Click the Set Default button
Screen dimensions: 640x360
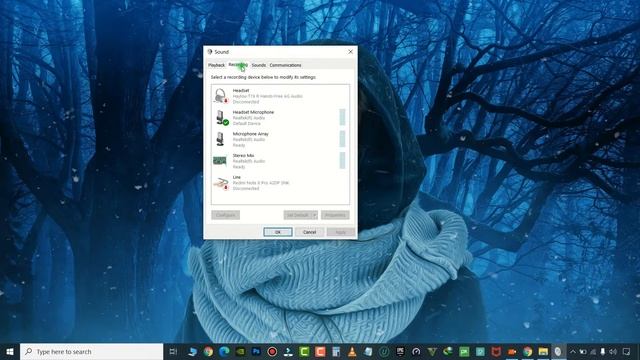click(298, 215)
